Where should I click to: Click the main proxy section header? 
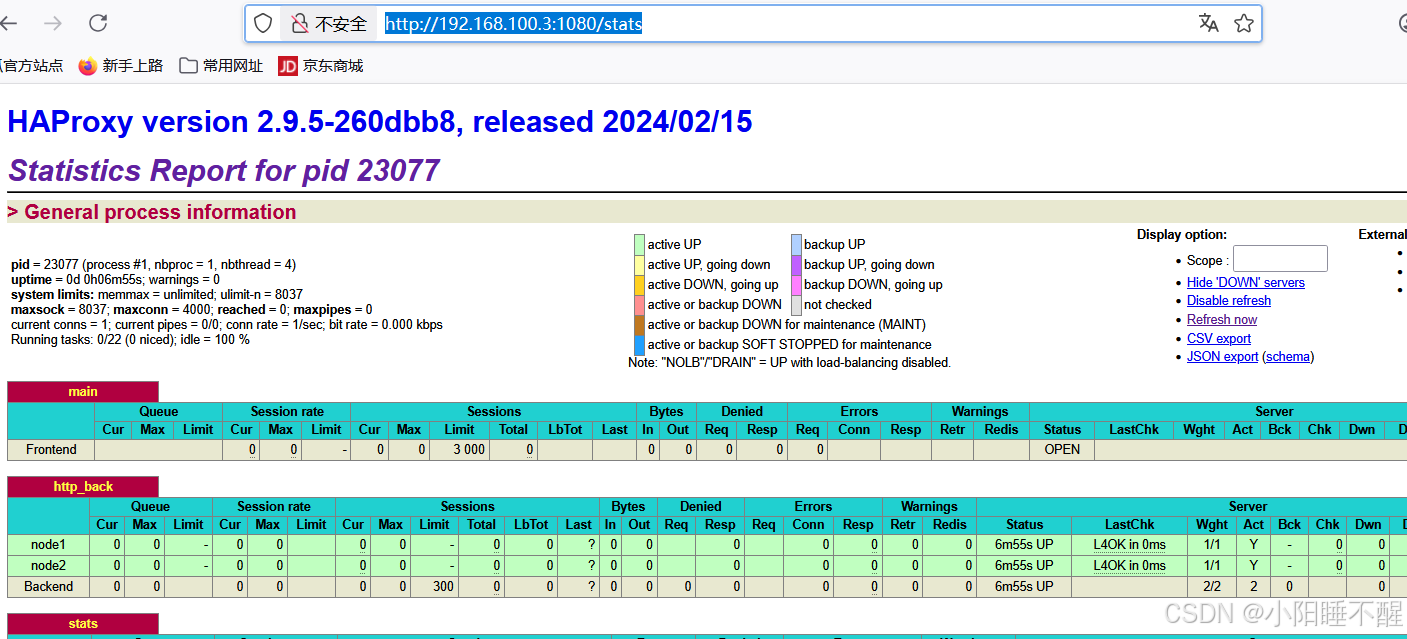[x=83, y=392]
